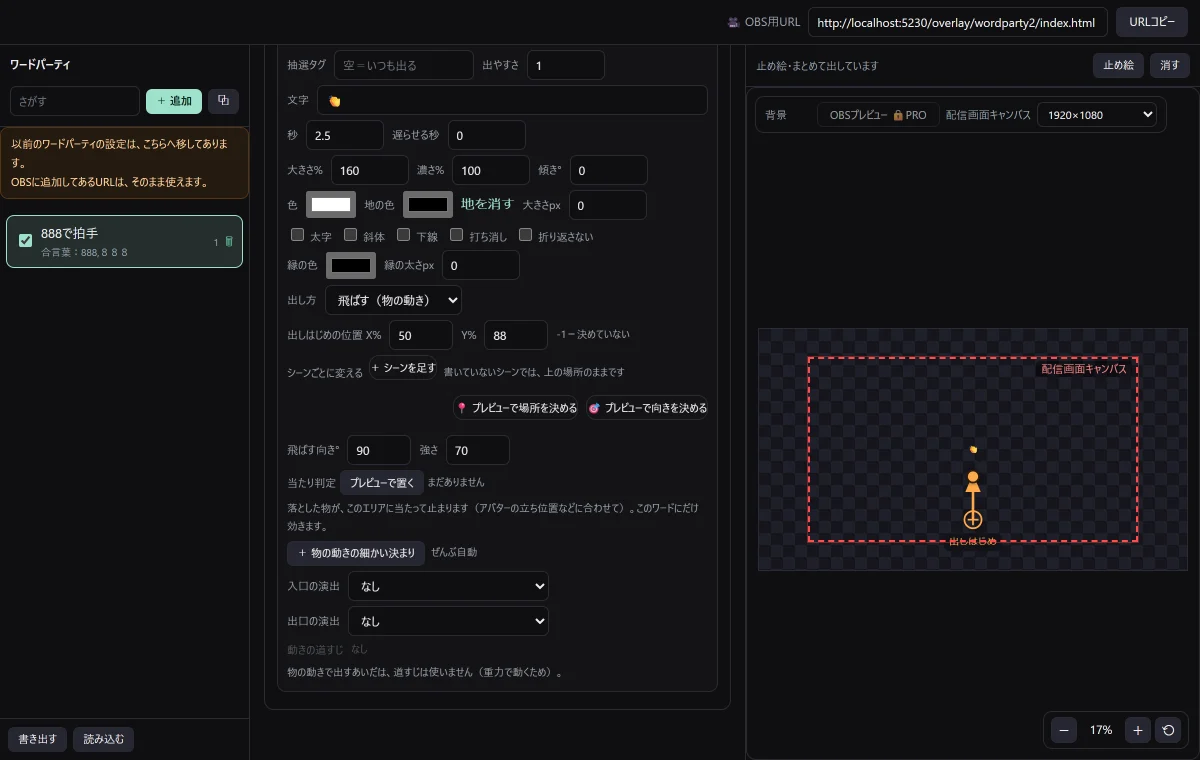Click the orange crosshair start marker in the preview
Image resolution: width=1200 pixels, height=760 pixels.
[973, 519]
